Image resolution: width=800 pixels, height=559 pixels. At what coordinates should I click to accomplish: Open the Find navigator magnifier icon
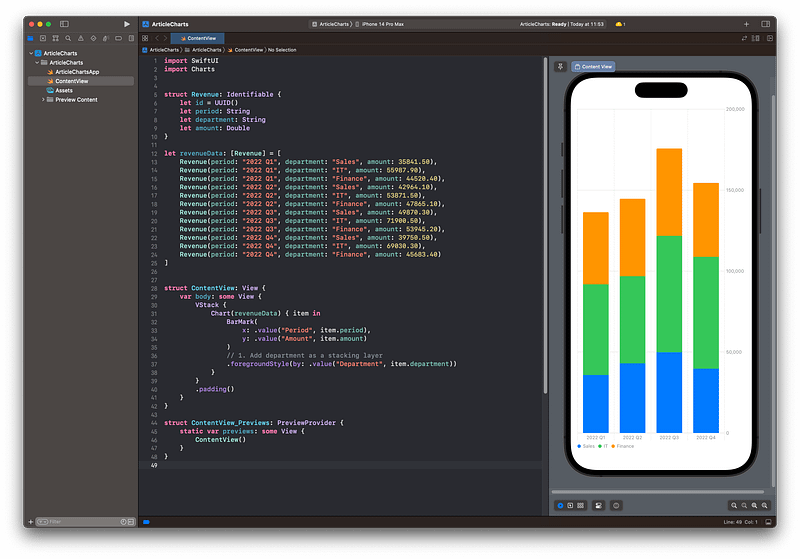pos(68,38)
